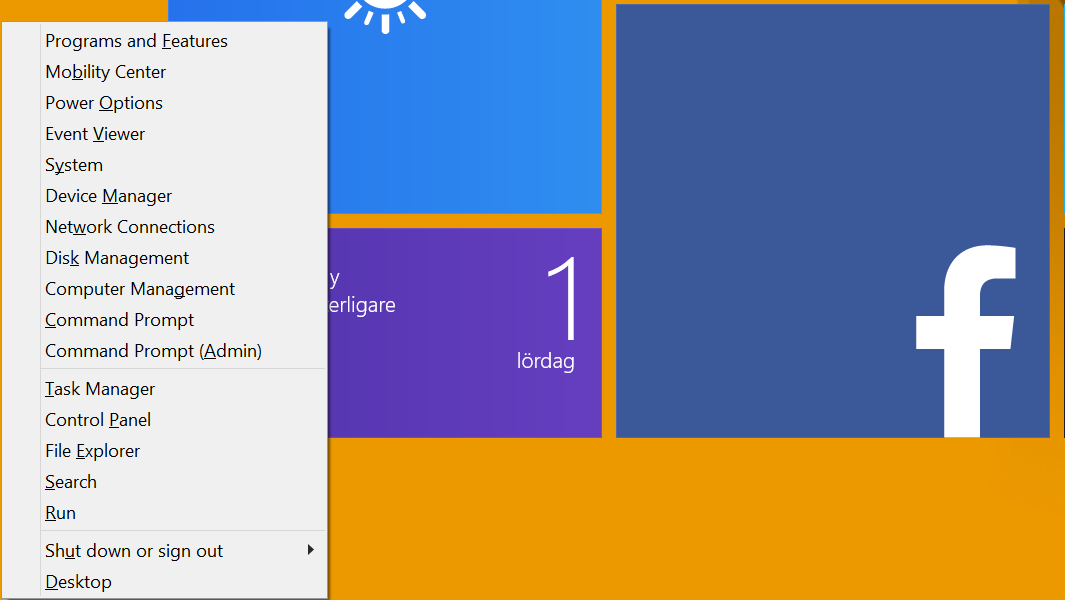
Task: Open Disk Management
Action: tap(183, 258)
